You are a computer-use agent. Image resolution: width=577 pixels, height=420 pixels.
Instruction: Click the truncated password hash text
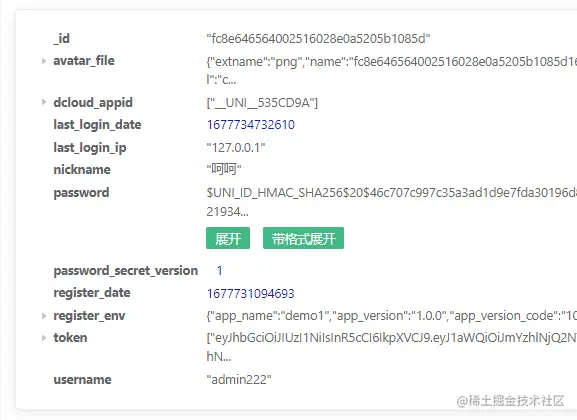click(392, 202)
